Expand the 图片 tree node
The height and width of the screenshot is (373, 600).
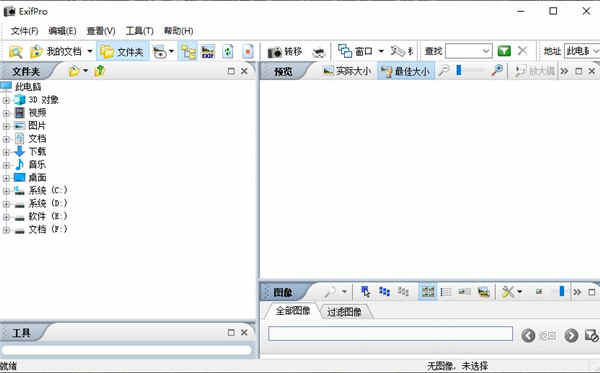pos(6,126)
